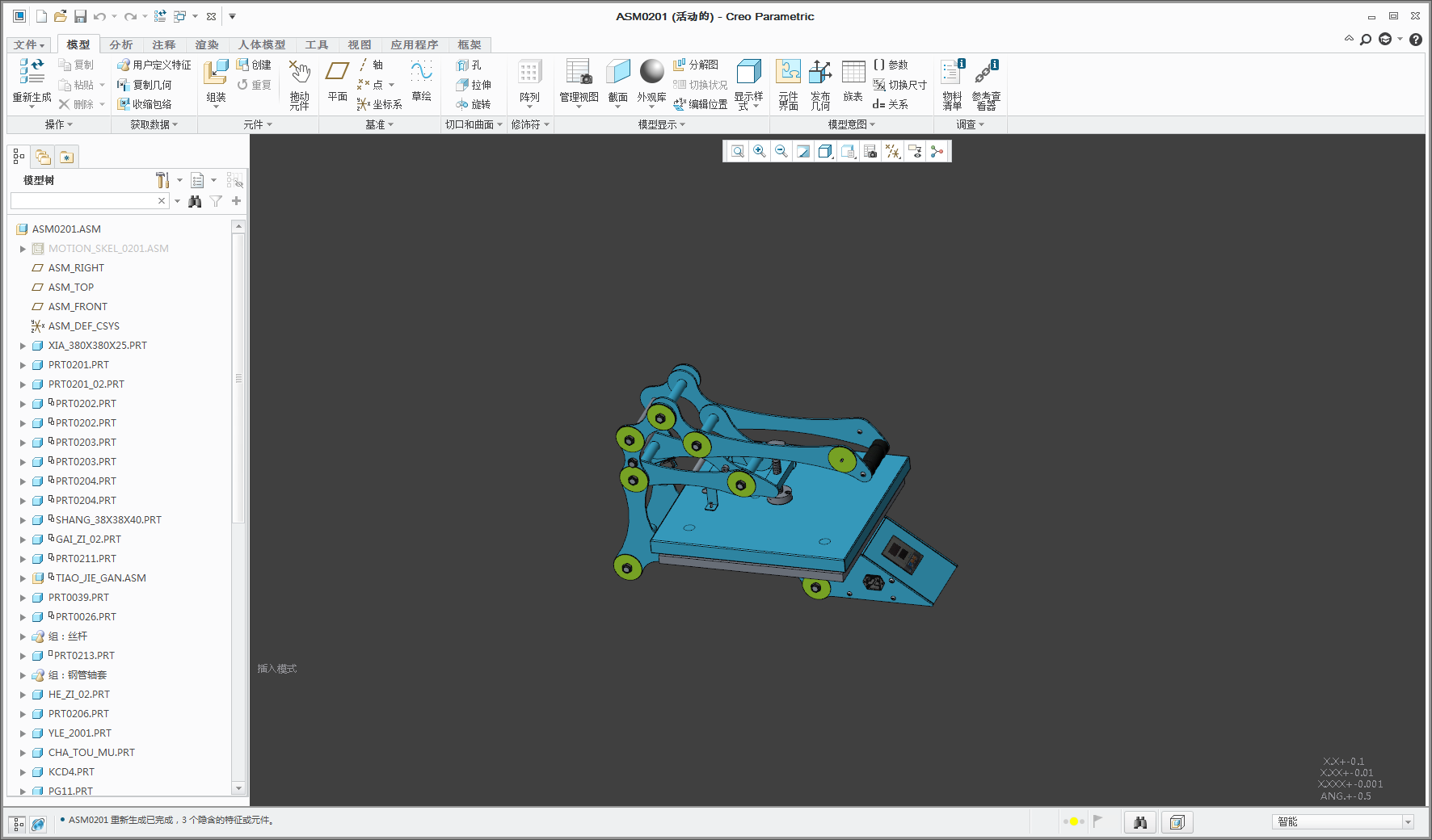Click the Extrude (拉伸) tool
Viewport: 1432px width, 840px height.
[x=474, y=85]
